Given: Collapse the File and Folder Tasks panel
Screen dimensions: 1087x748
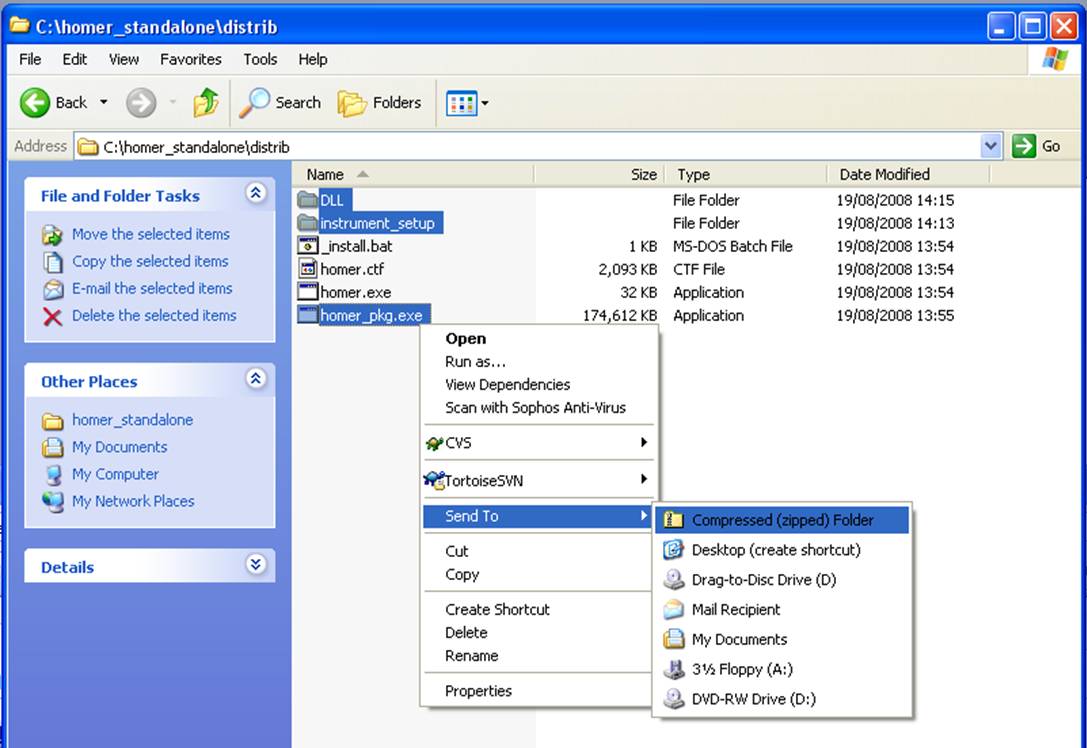Looking at the screenshot, I should [256, 194].
